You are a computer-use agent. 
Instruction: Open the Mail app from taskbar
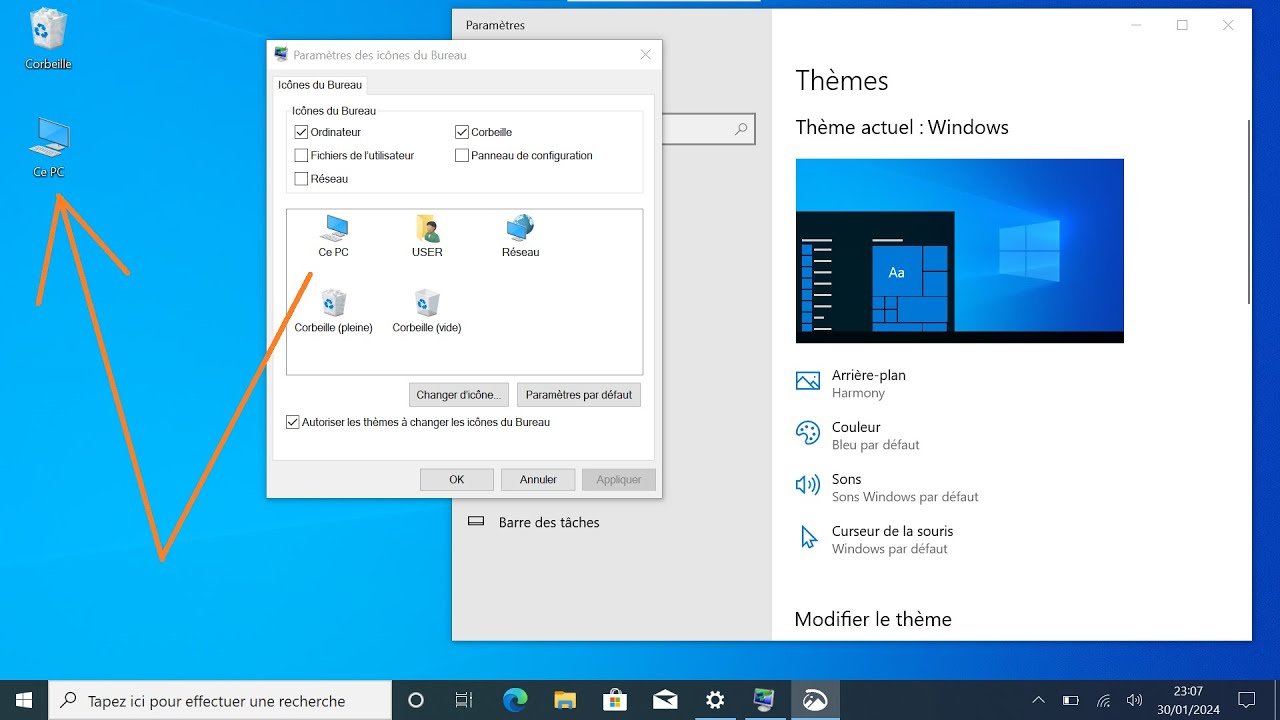pos(665,700)
